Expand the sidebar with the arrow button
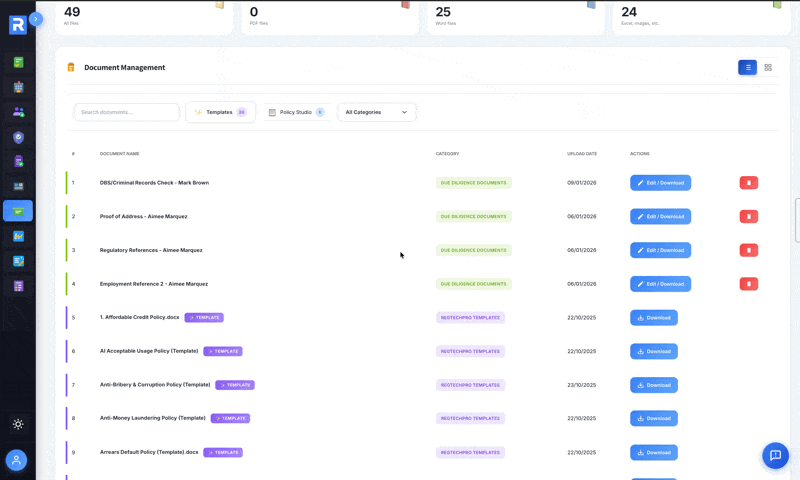 point(36,19)
